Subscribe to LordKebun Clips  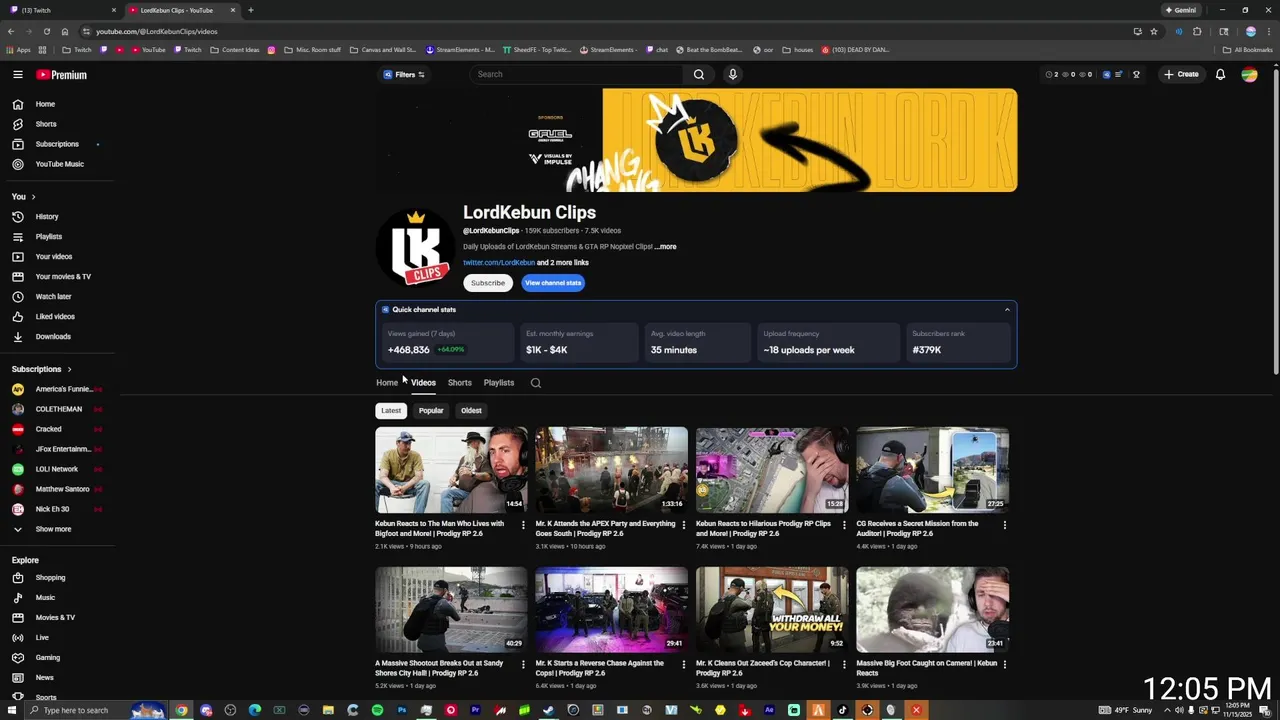tap(488, 283)
